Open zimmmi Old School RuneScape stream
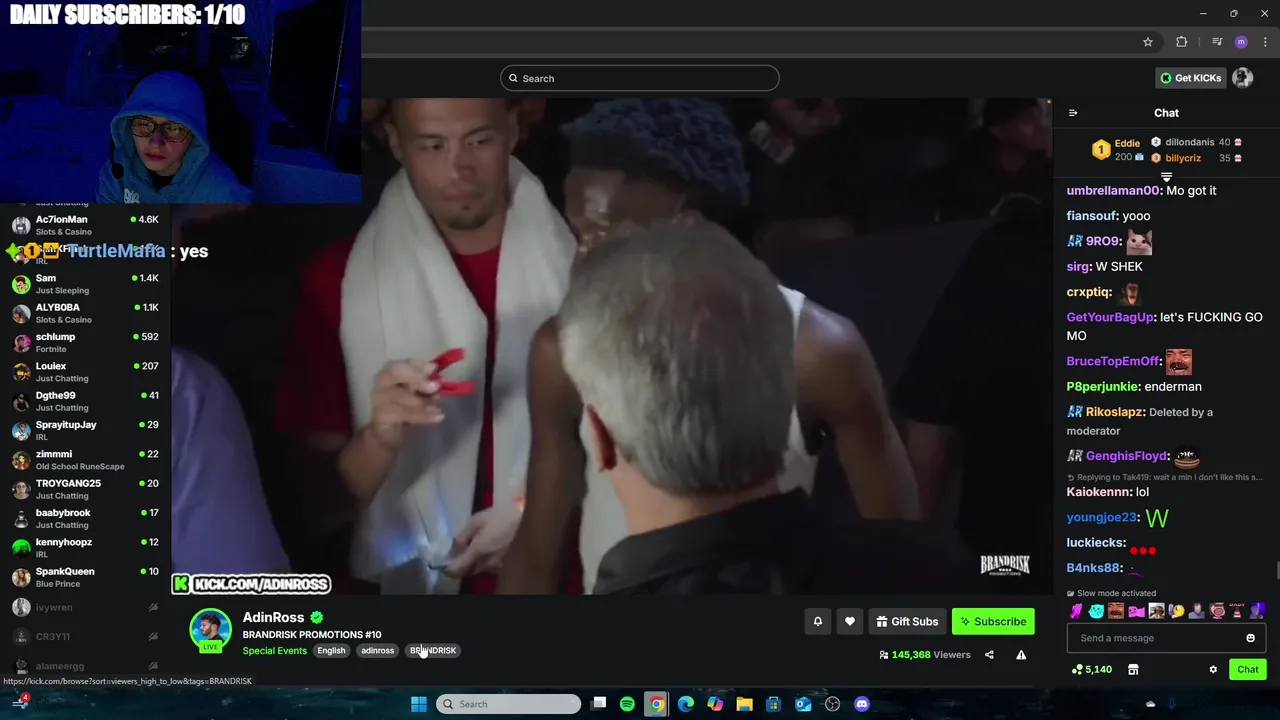This screenshot has height=720, width=1280. (86, 460)
